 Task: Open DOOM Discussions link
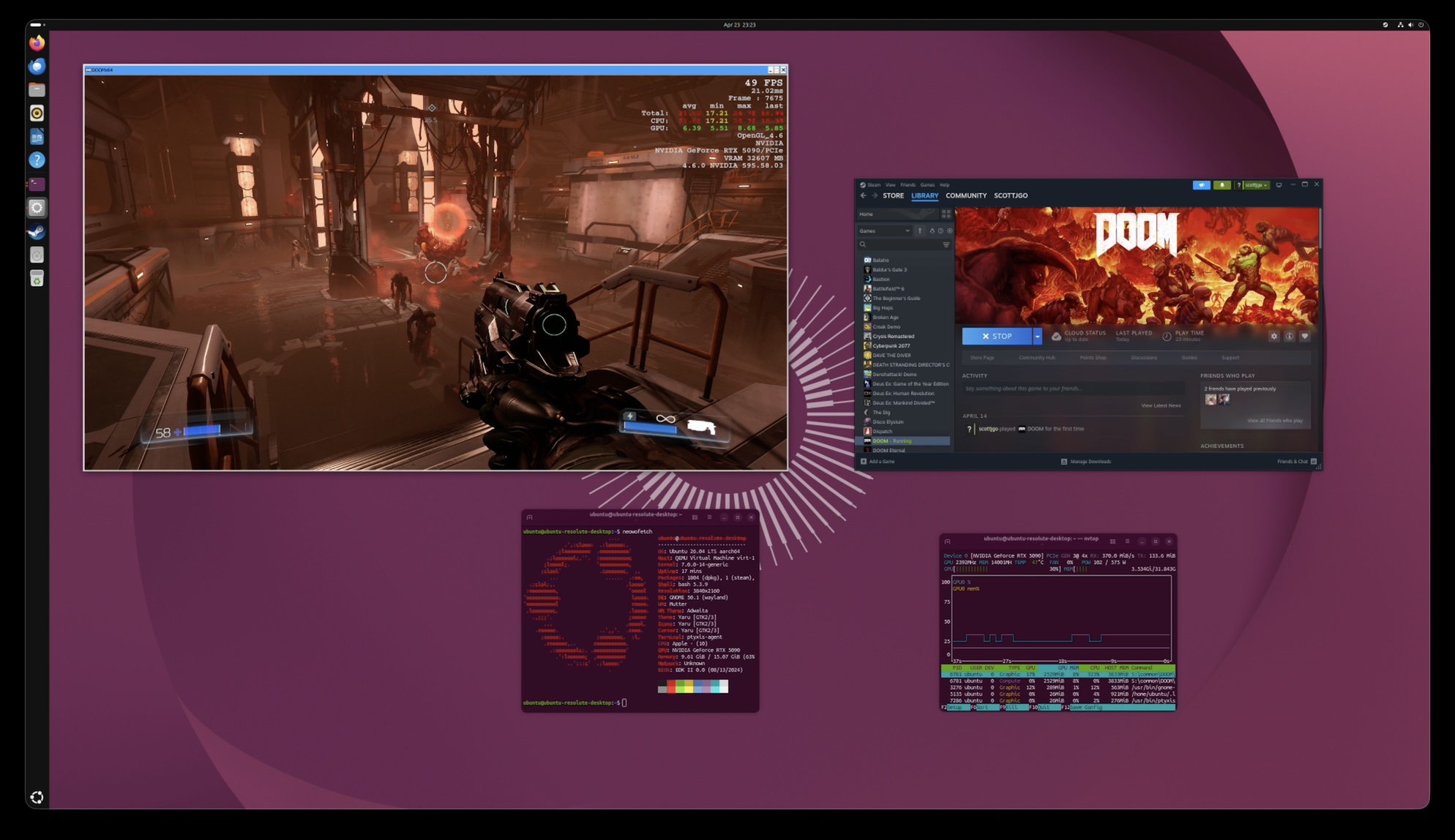pos(1144,358)
